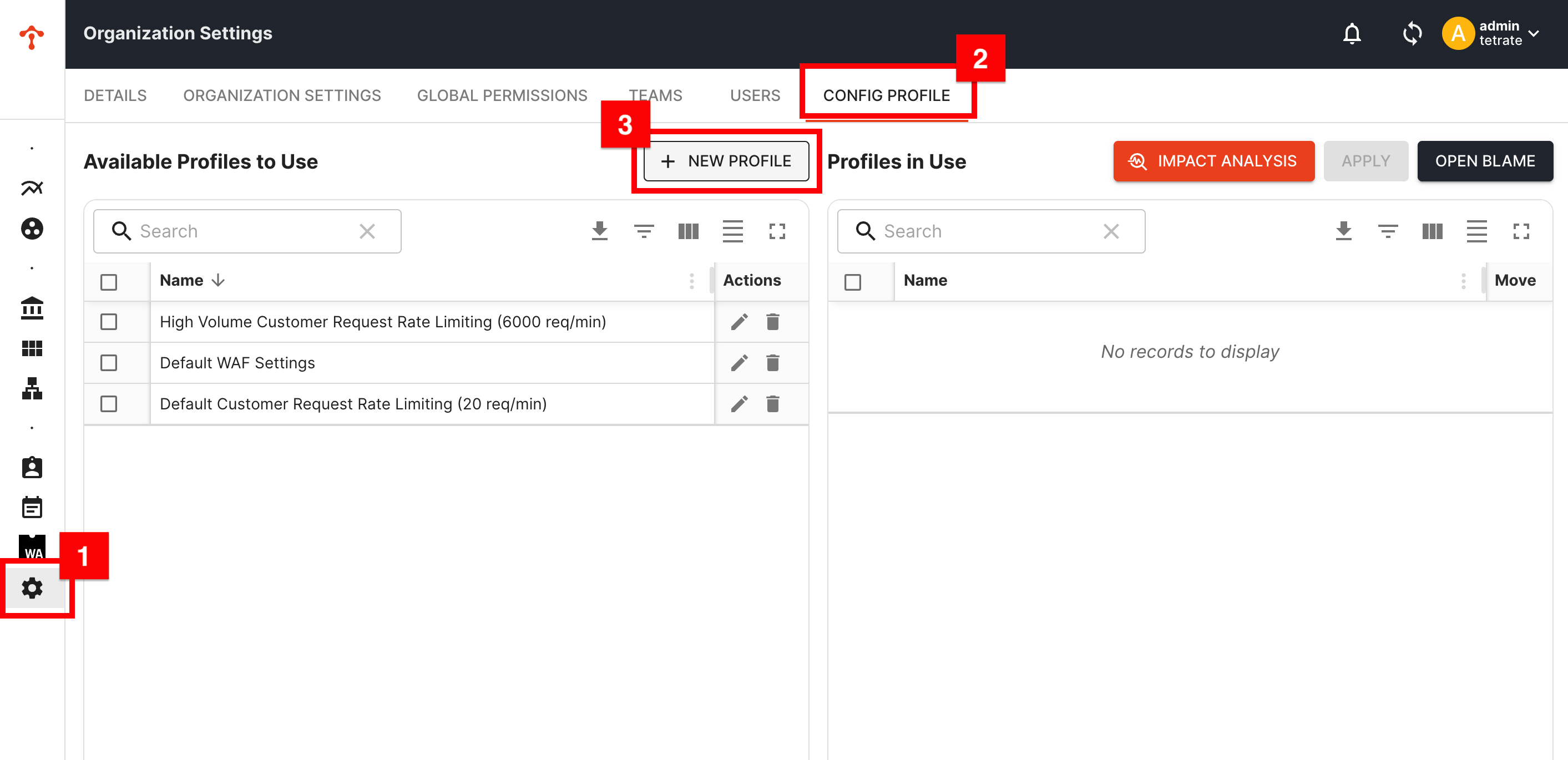This screenshot has height=760, width=1568.
Task: Click the NEW PROFILE button
Action: coord(726,161)
